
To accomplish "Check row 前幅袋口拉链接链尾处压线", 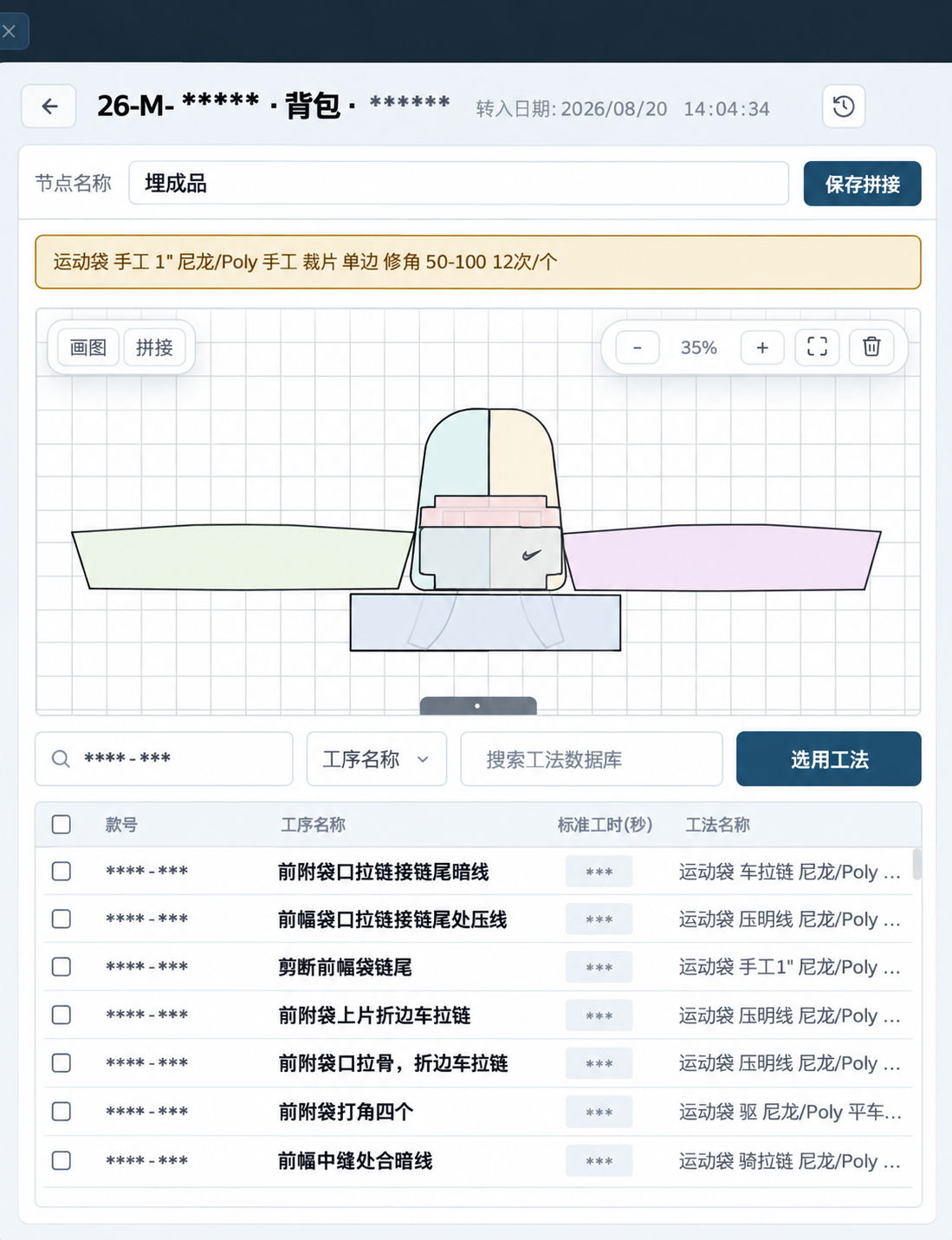I will [62, 919].
